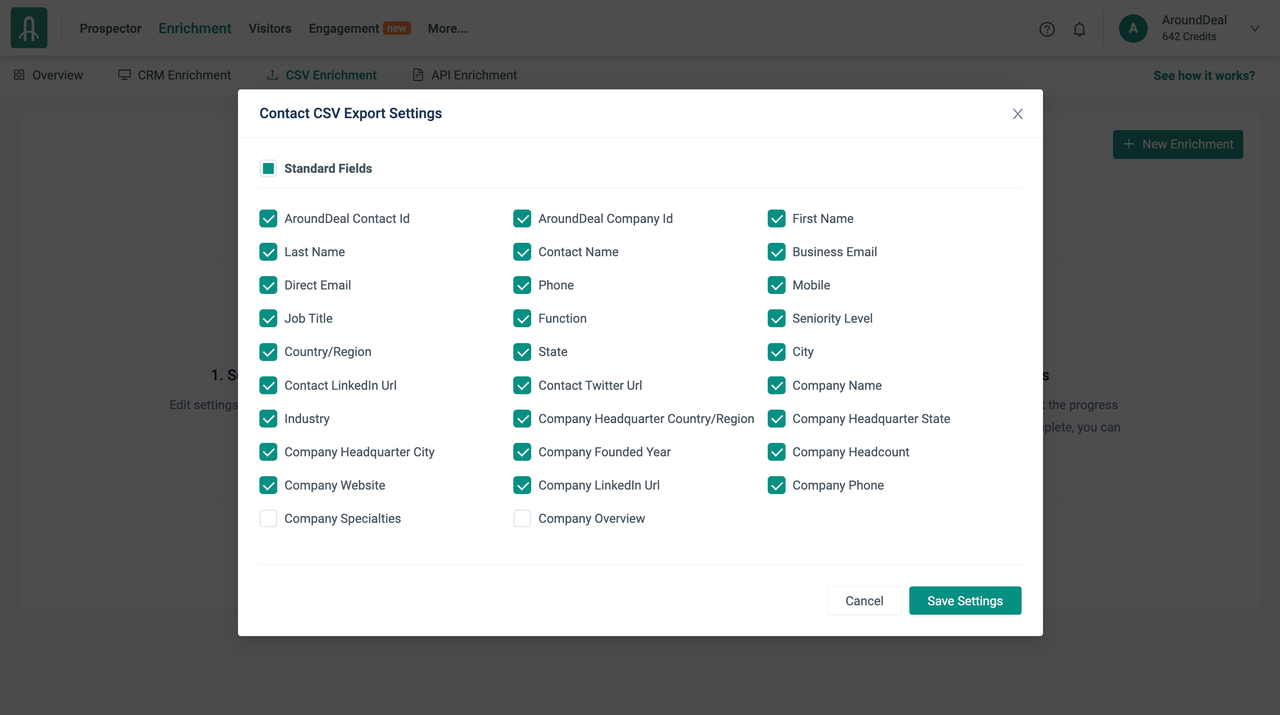1280x715 pixels.
Task: Open the More... navigation menu
Action: pos(447,29)
